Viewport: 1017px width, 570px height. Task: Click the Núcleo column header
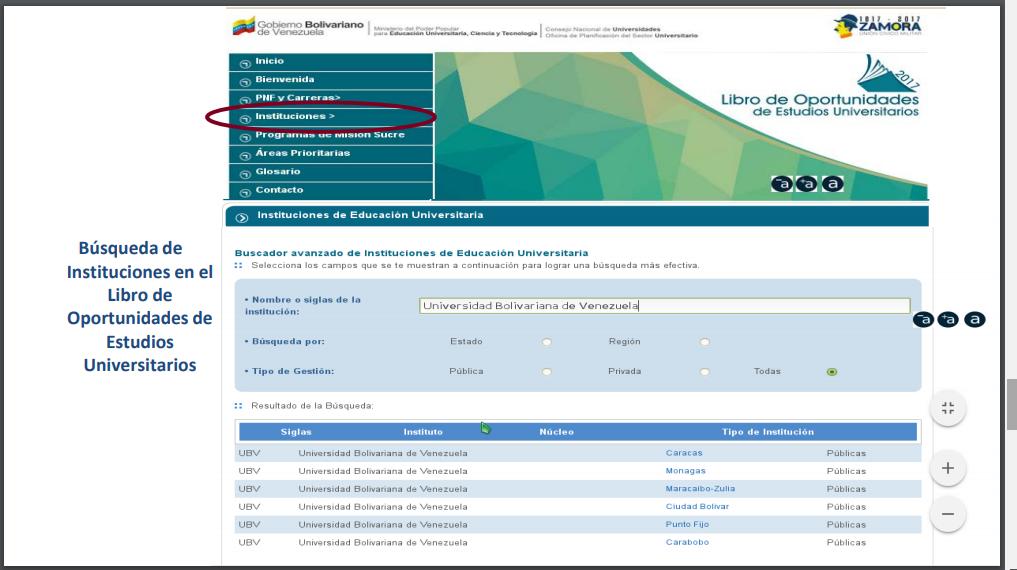(556, 432)
